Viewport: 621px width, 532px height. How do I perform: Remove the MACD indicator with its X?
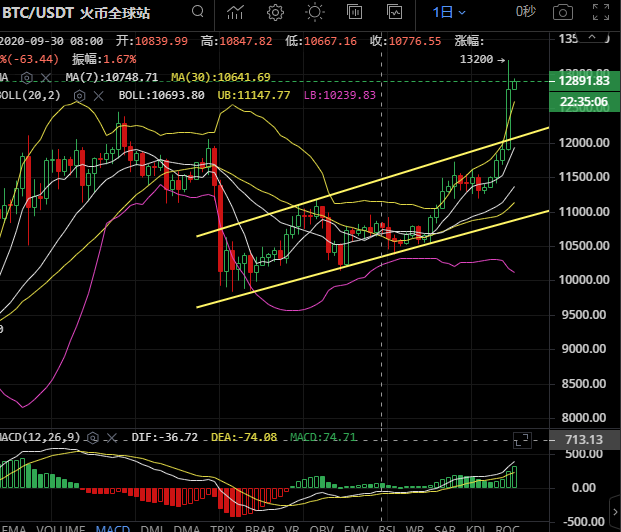pos(112,438)
